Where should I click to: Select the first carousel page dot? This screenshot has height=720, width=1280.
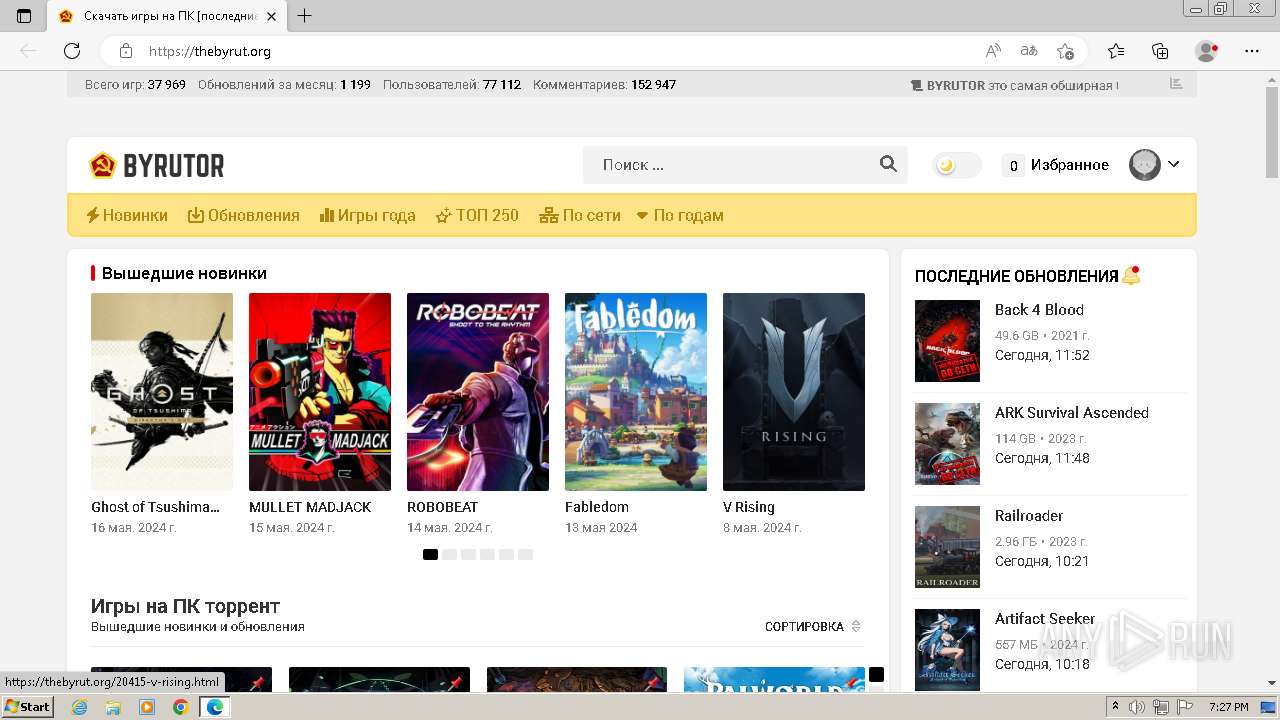(430, 554)
